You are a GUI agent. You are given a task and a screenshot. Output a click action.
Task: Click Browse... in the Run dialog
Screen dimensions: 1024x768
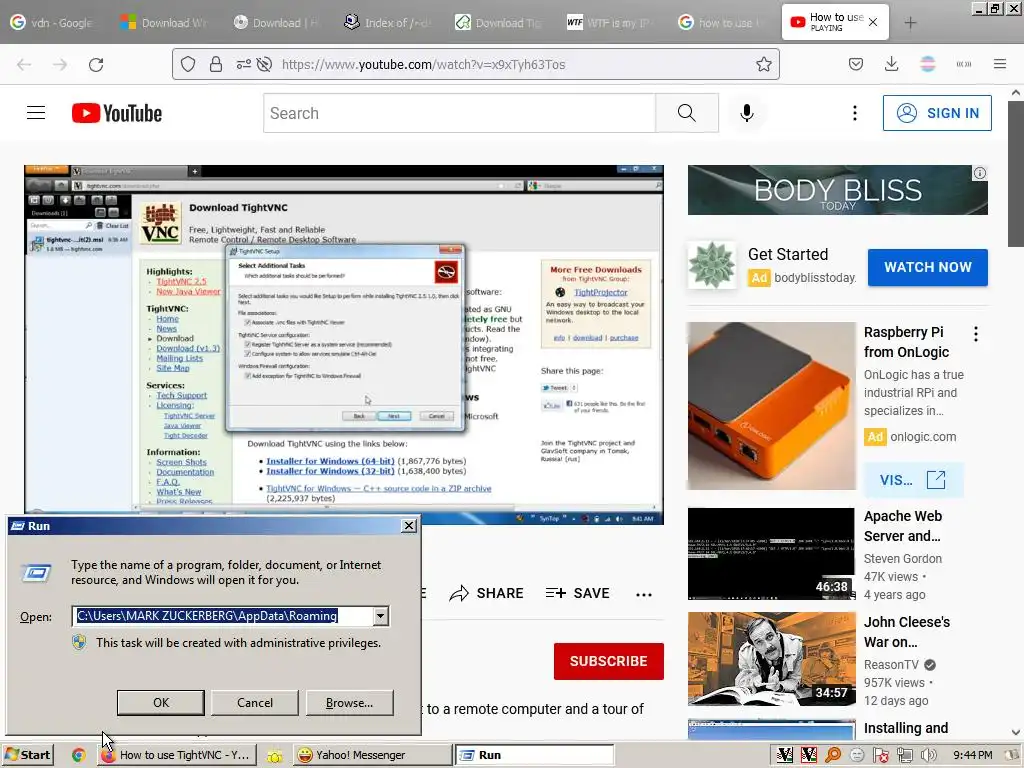[349, 703]
